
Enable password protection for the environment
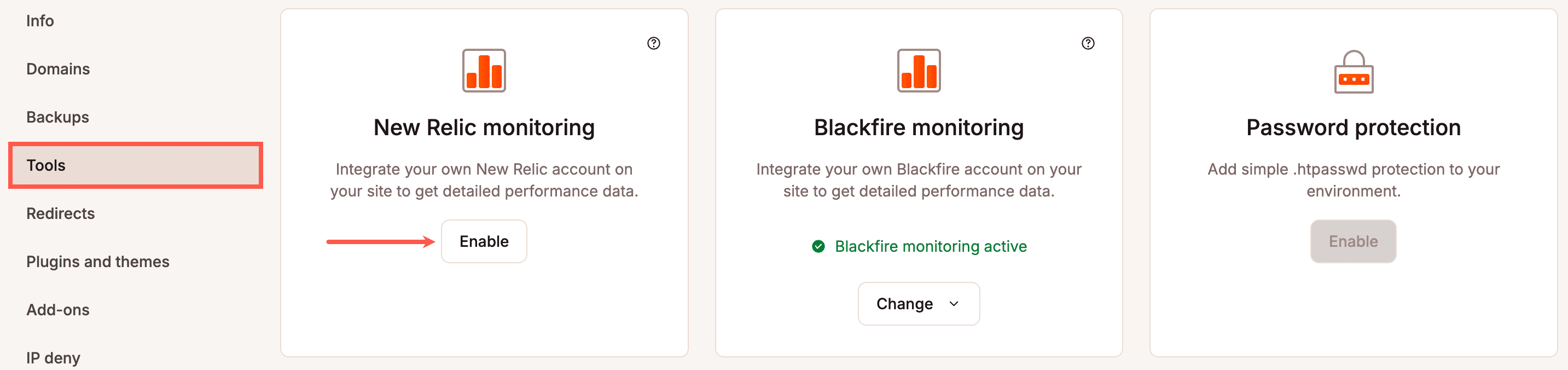pyautogui.click(x=1352, y=241)
